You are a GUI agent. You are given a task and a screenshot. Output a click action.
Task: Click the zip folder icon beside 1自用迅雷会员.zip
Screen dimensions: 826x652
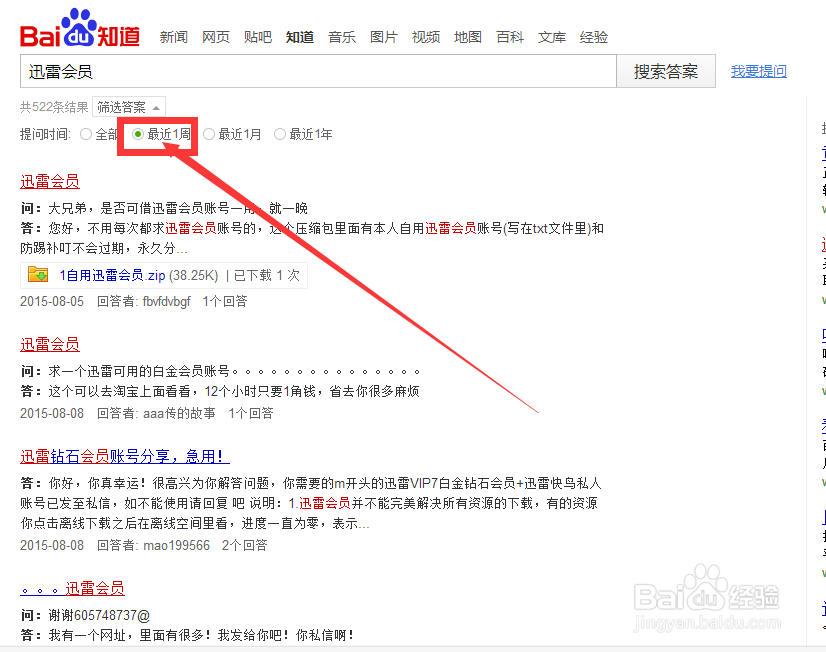pos(38,275)
